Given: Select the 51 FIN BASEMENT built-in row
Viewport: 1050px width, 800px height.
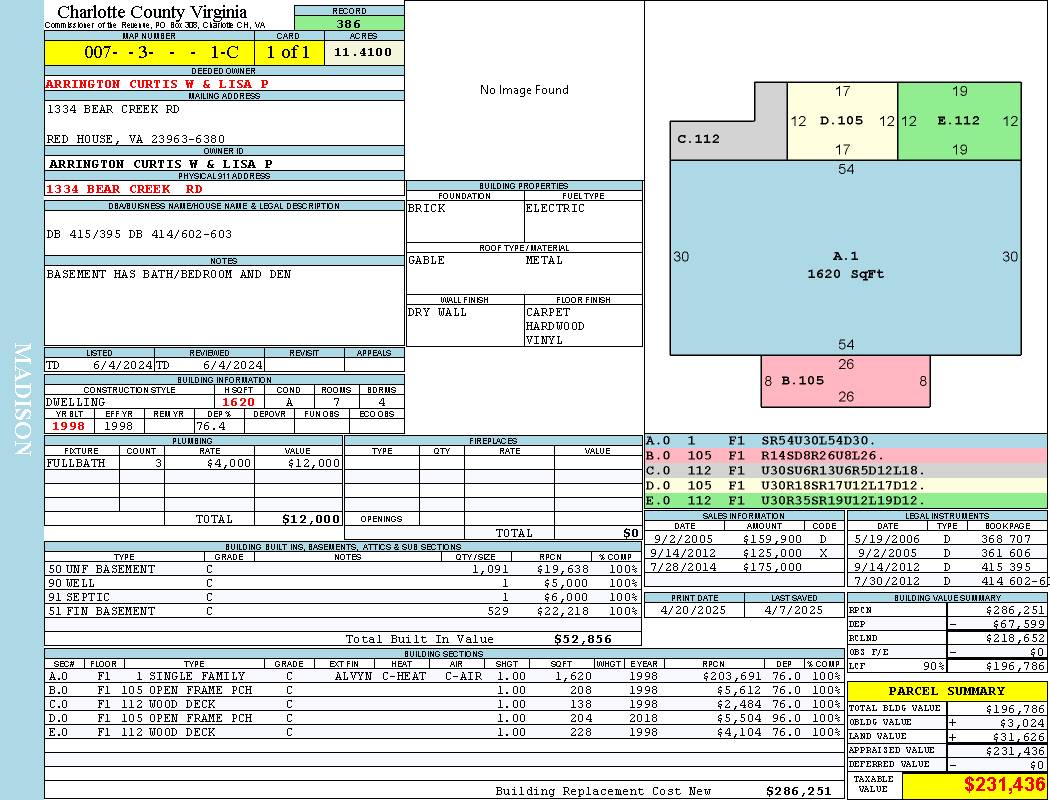Looking at the screenshot, I should pos(342,611).
